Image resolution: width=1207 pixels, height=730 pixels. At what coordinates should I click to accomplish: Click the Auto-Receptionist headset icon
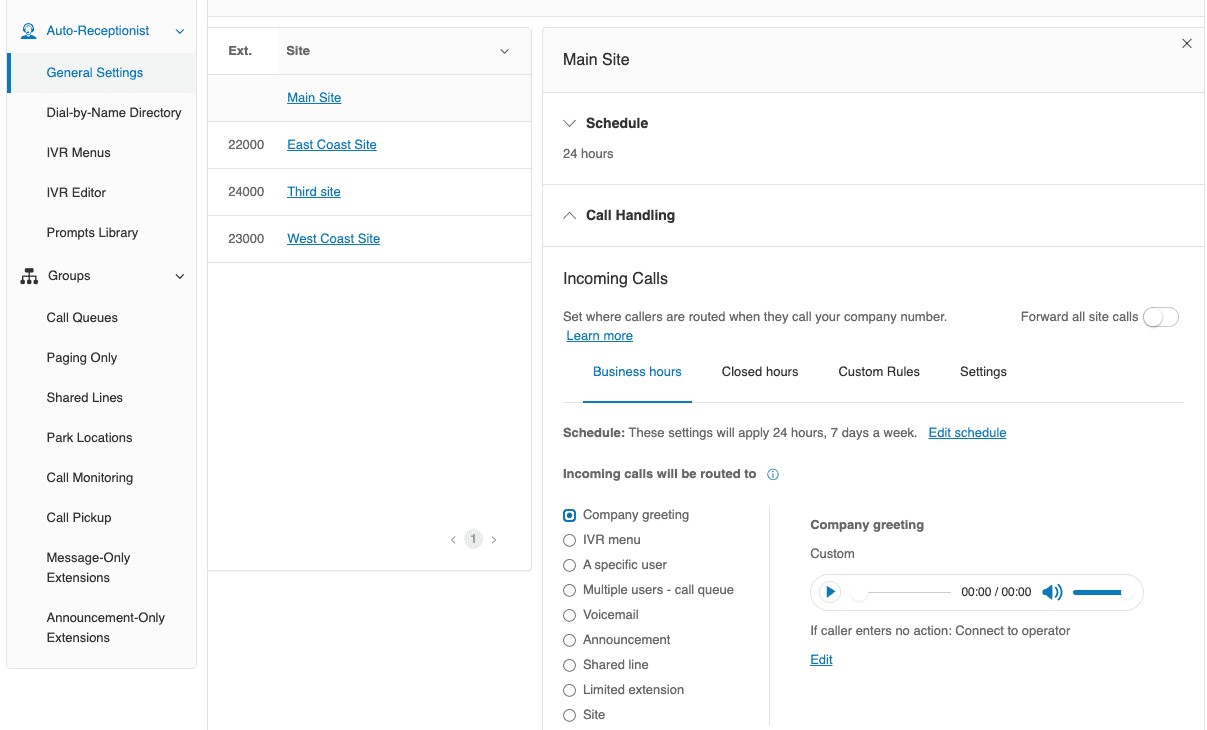29,31
